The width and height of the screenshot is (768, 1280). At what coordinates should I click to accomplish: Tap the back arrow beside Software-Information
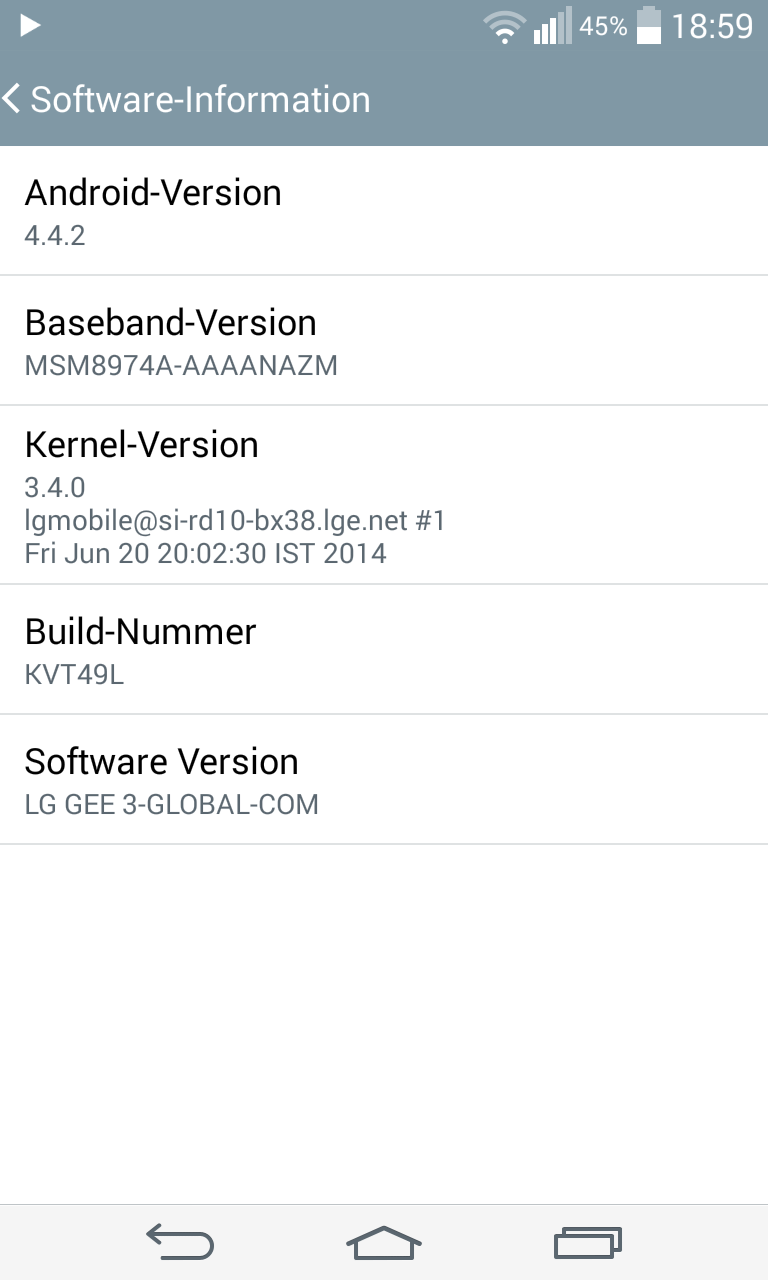tap(13, 99)
